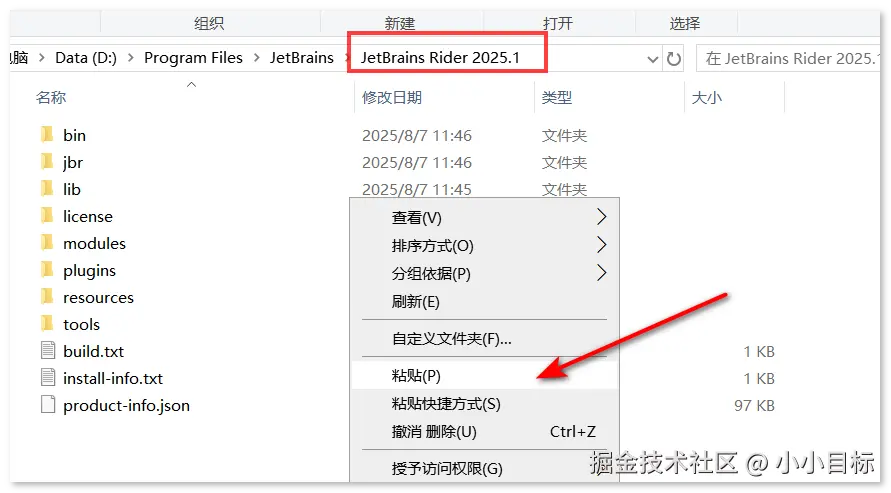Click the license folder icon
891x493 pixels.
click(x=47, y=216)
